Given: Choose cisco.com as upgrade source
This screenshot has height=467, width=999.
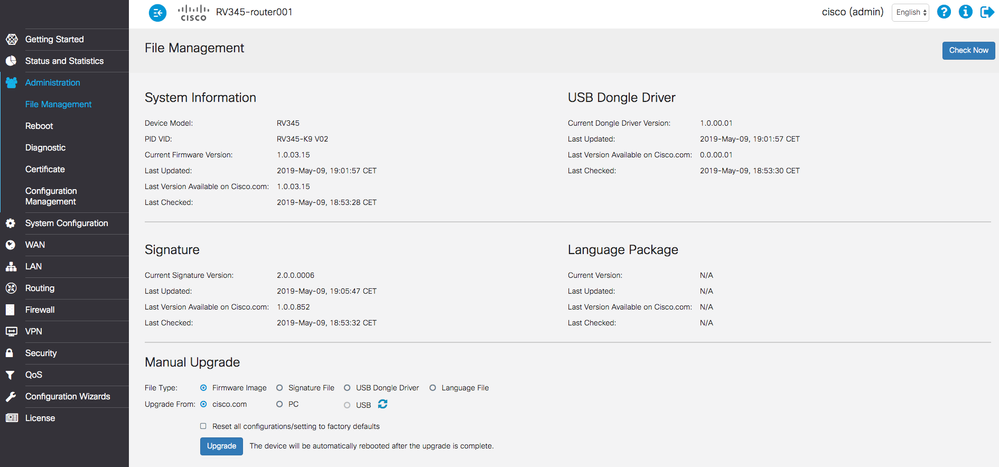Looking at the screenshot, I should 203,404.
